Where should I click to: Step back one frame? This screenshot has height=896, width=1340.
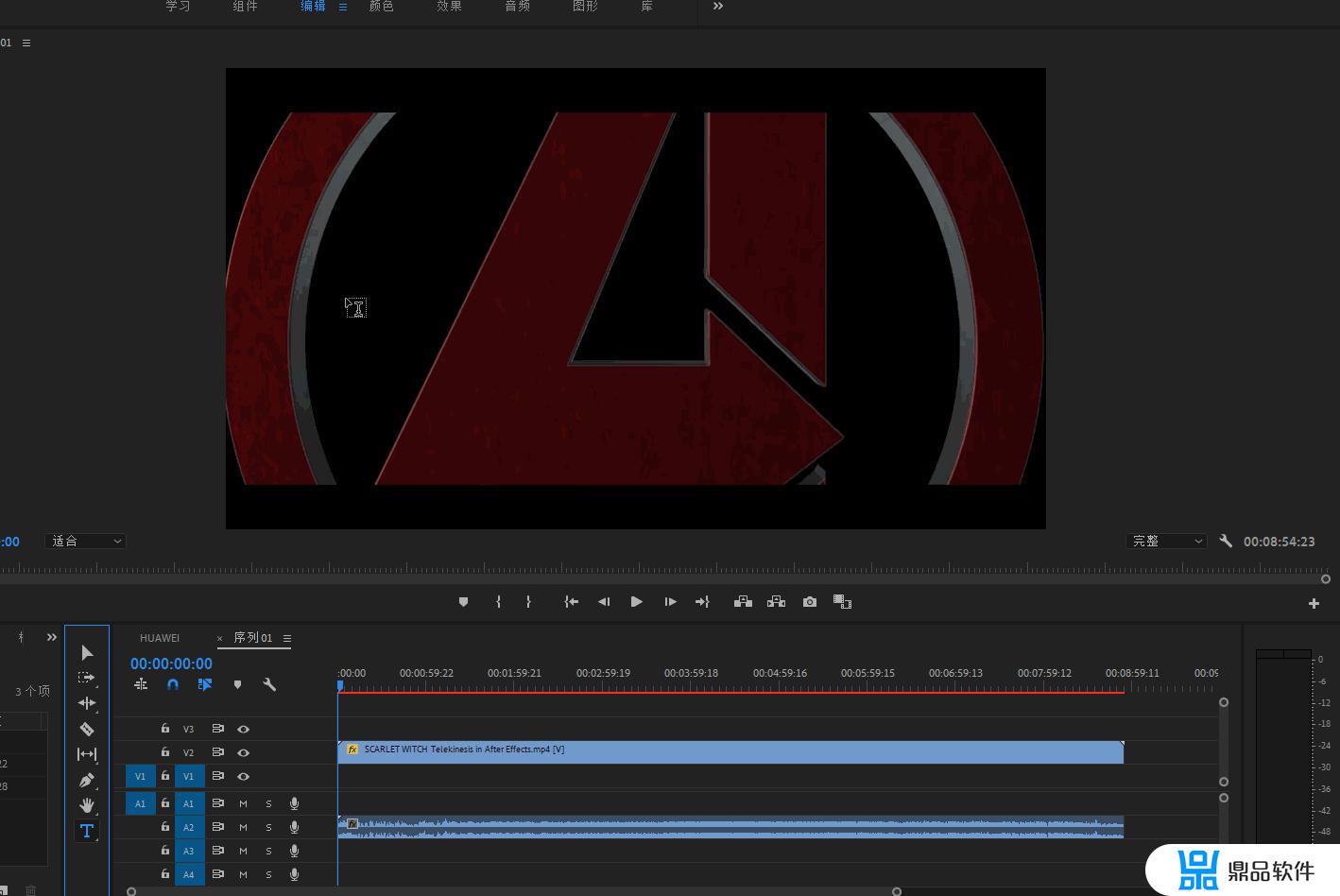[x=604, y=602]
